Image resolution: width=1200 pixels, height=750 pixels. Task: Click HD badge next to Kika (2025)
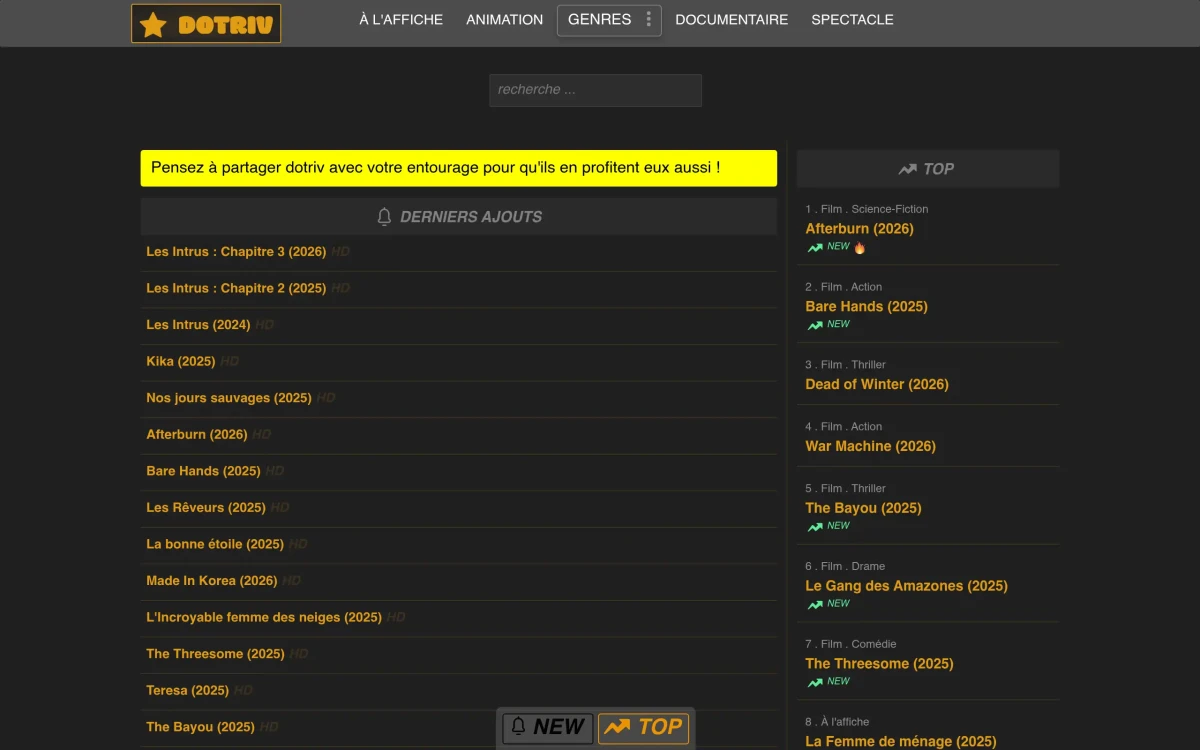229,361
